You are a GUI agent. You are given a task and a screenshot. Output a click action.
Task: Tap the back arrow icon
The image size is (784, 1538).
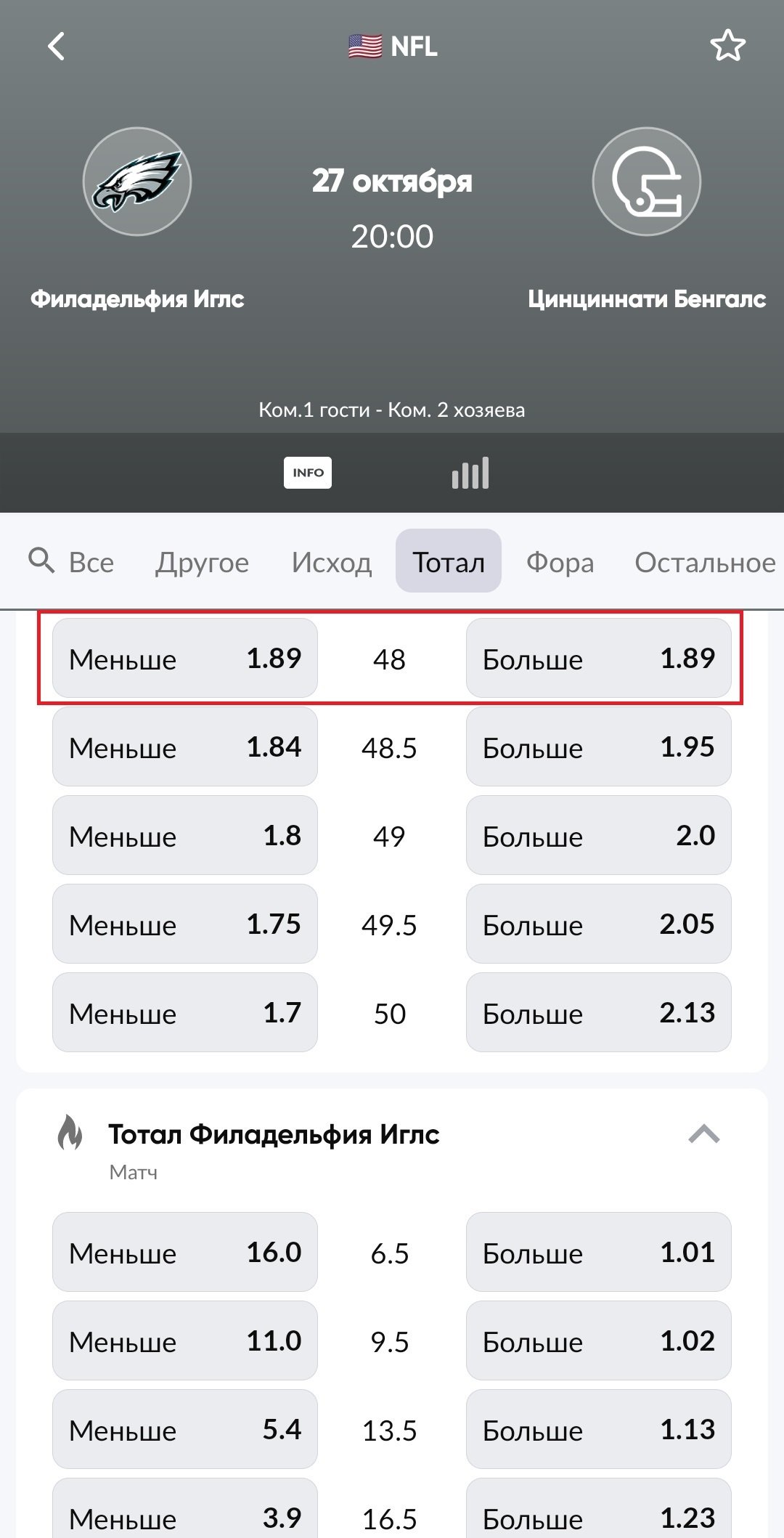(56, 46)
